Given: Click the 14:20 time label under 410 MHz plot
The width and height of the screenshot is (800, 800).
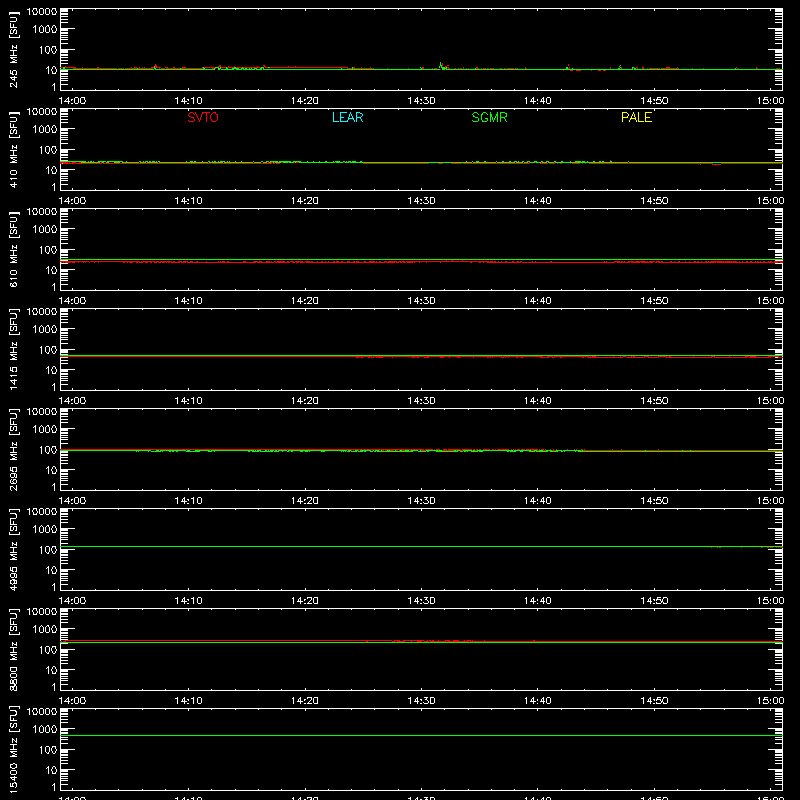Looking at the screenshot, I should [305, 201].
